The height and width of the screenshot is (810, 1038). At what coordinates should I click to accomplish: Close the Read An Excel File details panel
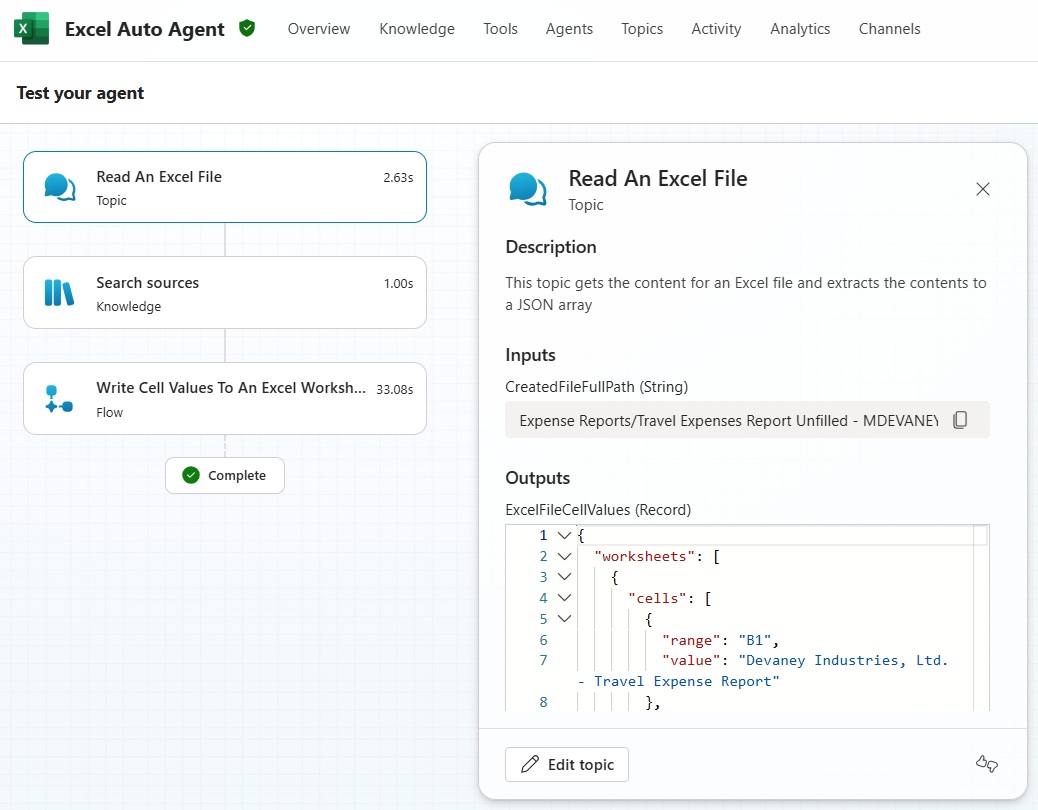983,189
